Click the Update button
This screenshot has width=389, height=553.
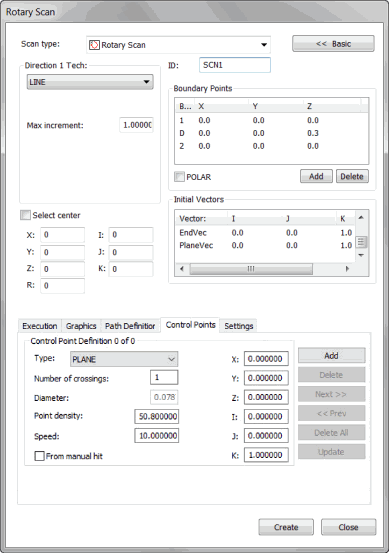(x=332, y=452)
